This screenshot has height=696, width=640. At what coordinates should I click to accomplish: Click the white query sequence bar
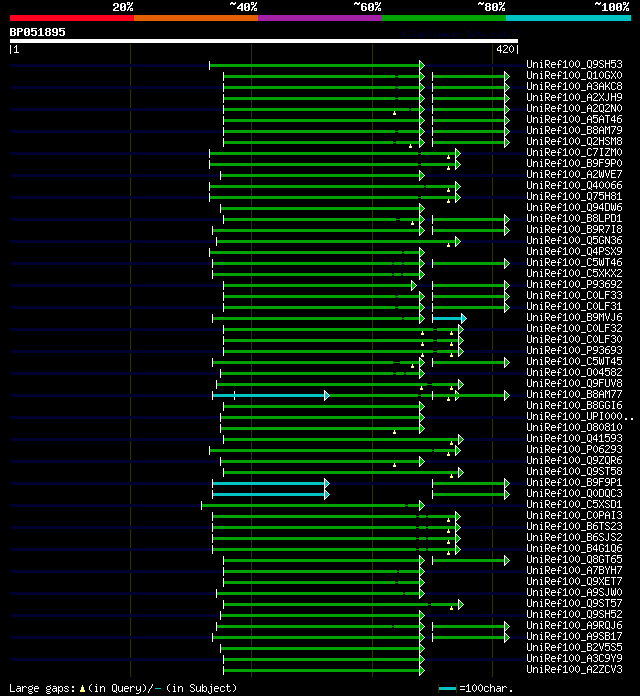tap(264, 41)
